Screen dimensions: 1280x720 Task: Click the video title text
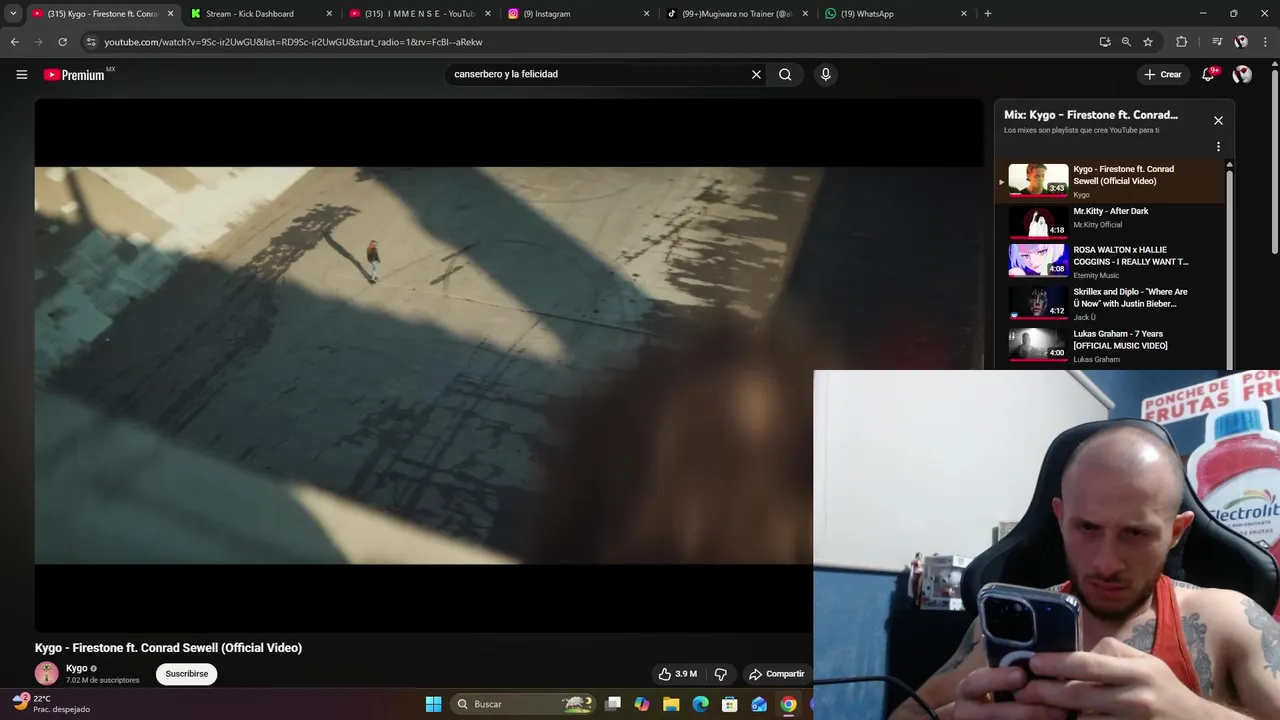pos(168,648)
